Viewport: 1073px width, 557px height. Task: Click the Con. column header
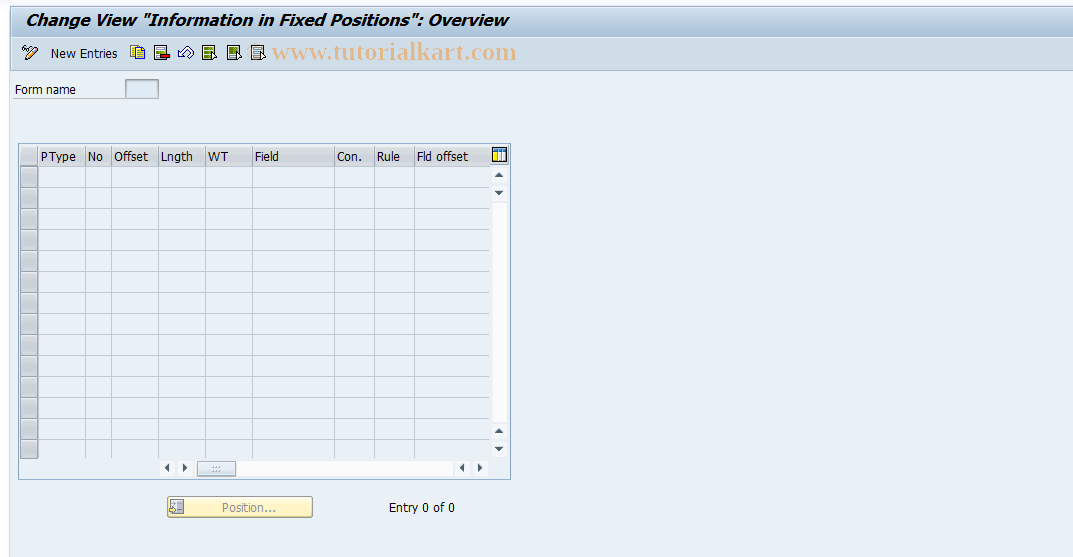click(354, 157)
